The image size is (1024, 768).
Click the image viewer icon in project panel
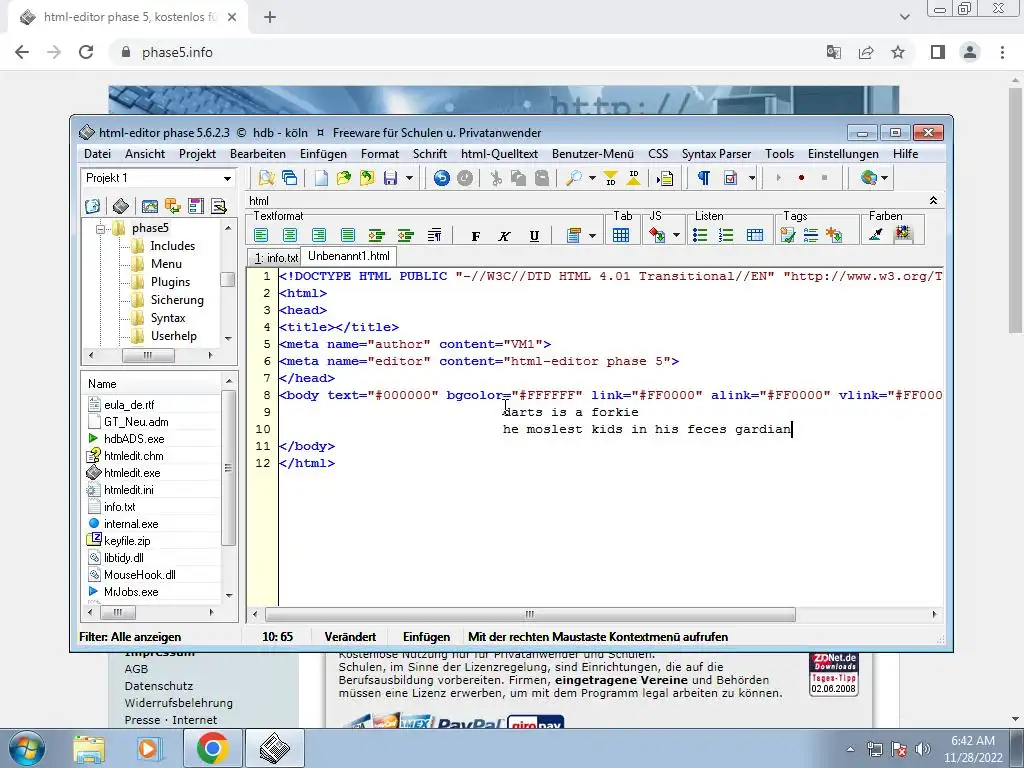[x=150, y=206]
